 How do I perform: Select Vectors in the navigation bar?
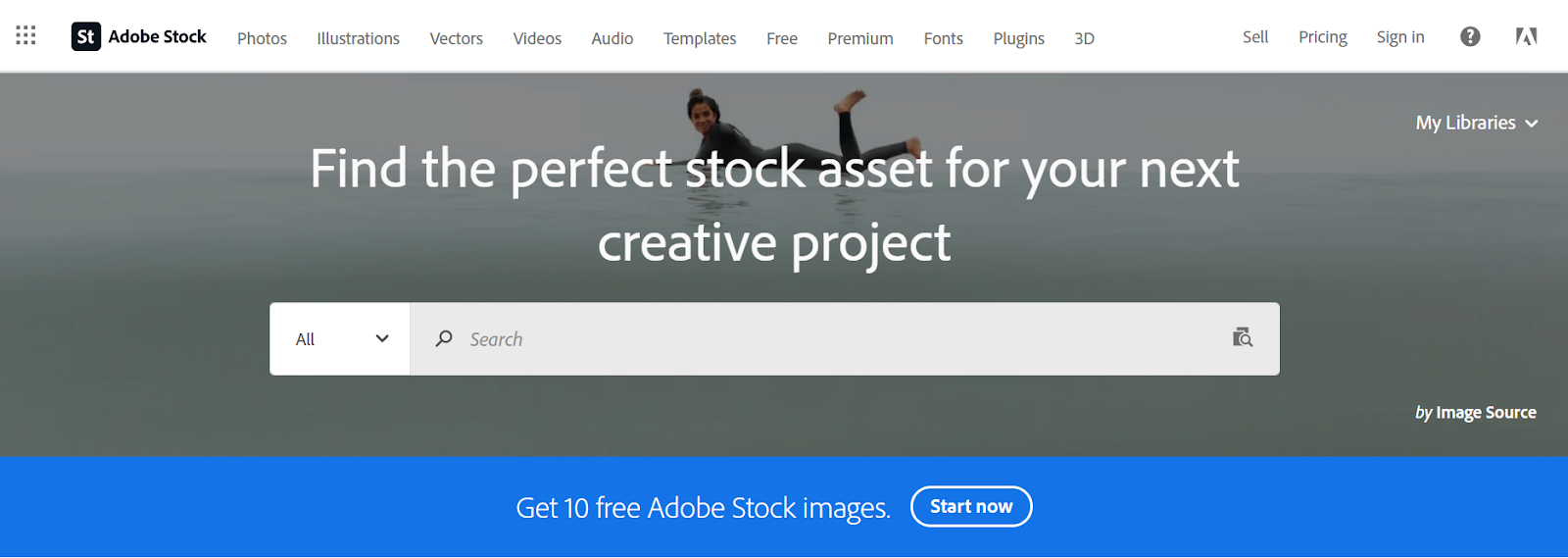point(456,38)
